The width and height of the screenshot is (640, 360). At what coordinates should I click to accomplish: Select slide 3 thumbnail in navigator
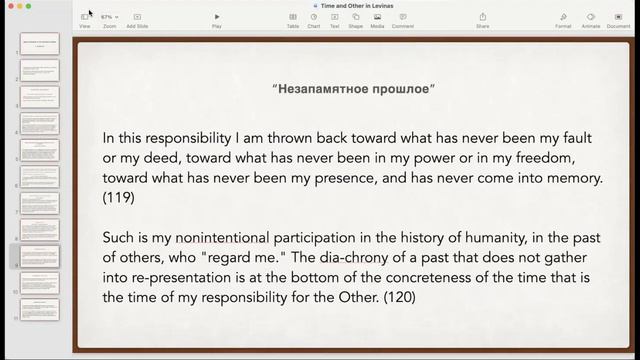pos(40,97)
